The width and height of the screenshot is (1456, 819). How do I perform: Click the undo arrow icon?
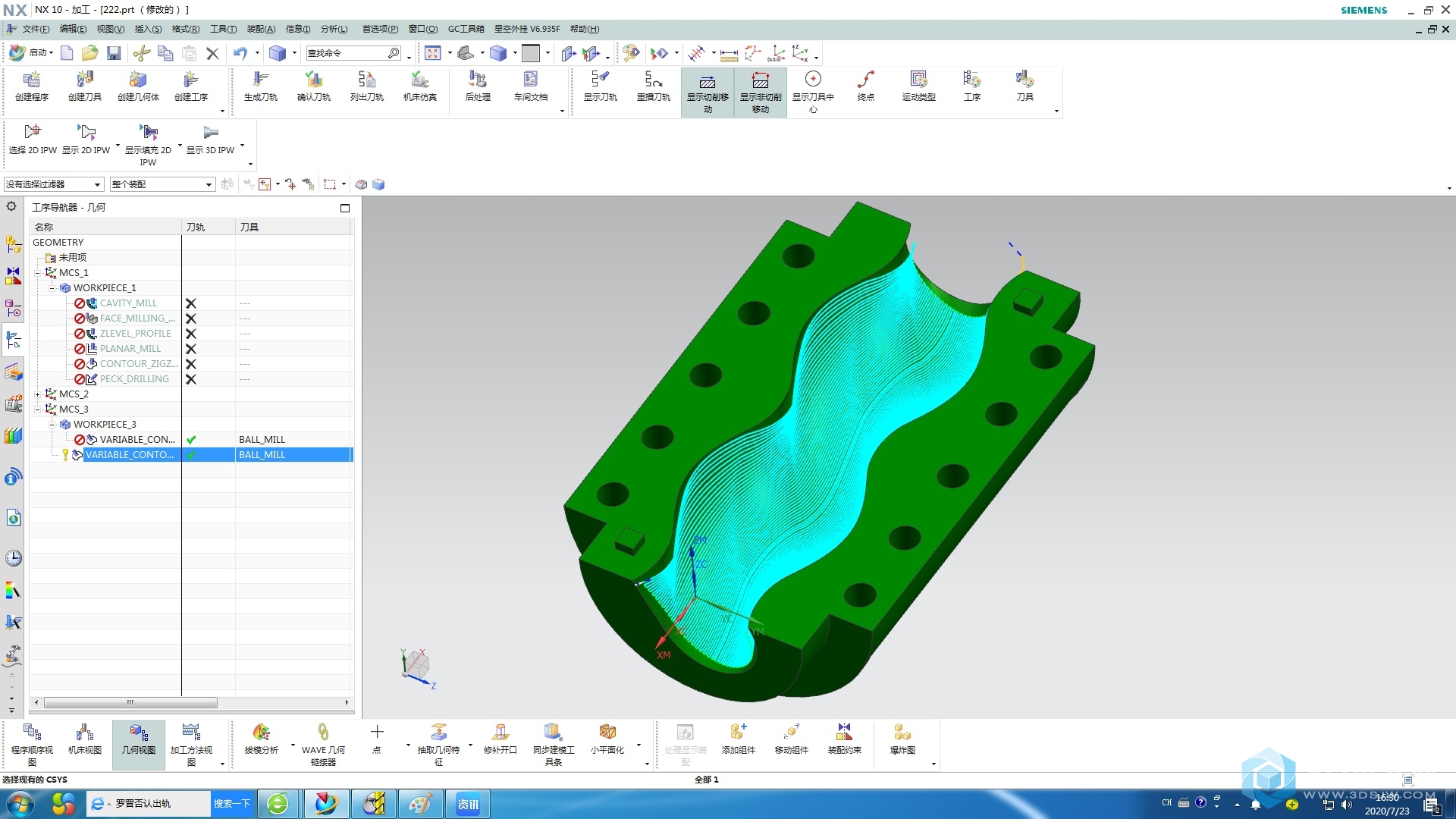pos(240,53)
